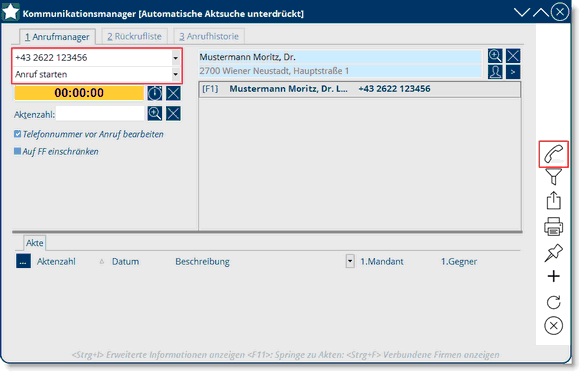Start the call with the phone handset icon

[x=553, y=154]
